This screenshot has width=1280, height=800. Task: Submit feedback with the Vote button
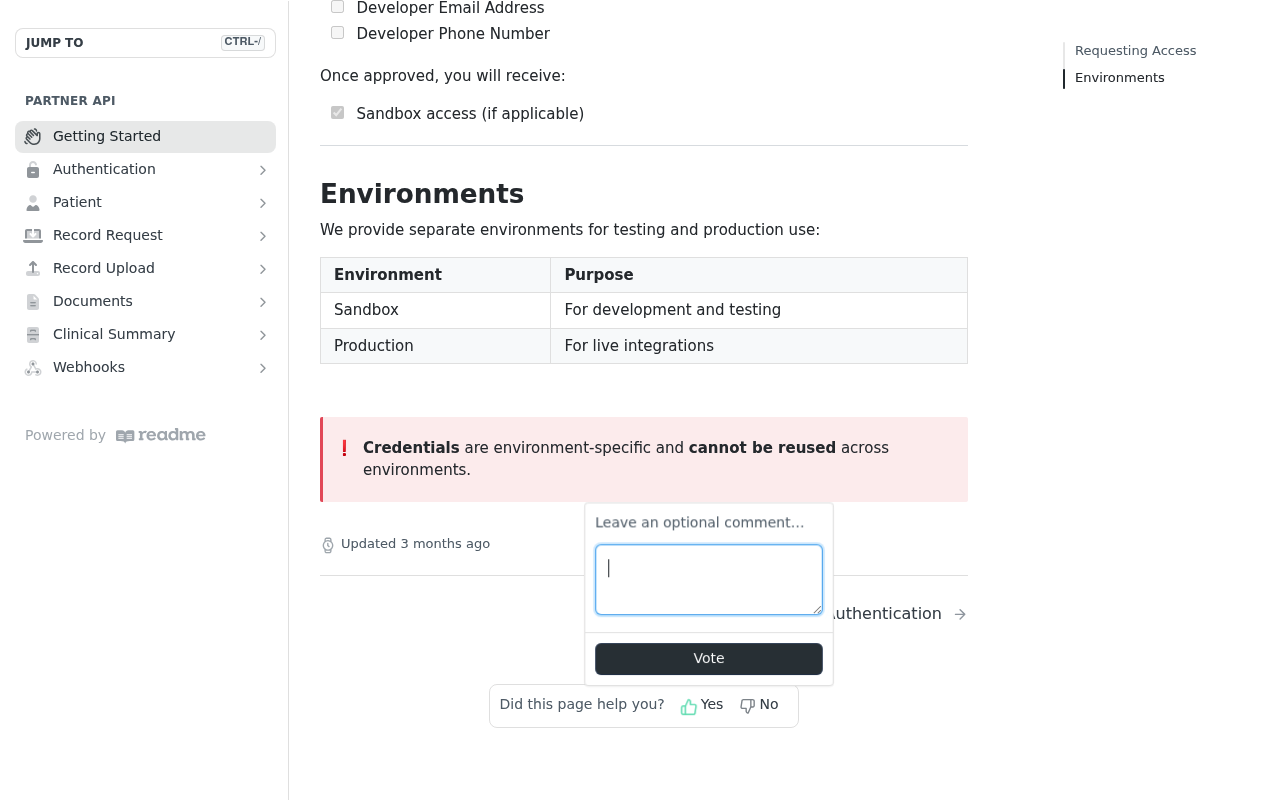709,659
